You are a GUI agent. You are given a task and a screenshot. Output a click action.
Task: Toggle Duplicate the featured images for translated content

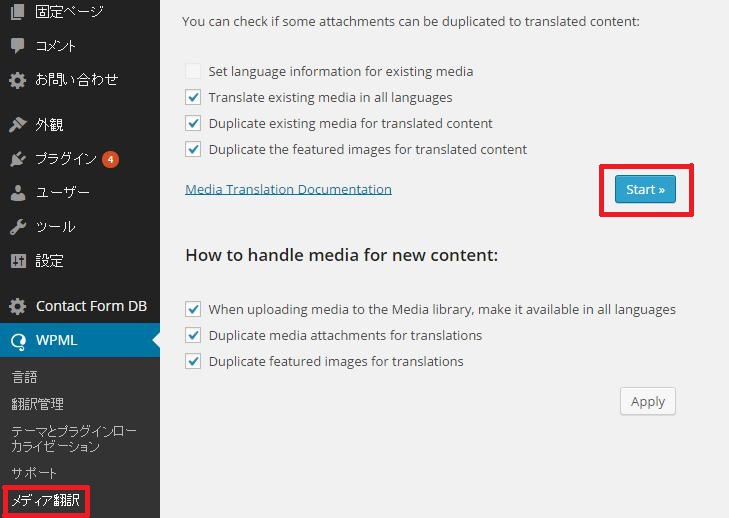193,149
